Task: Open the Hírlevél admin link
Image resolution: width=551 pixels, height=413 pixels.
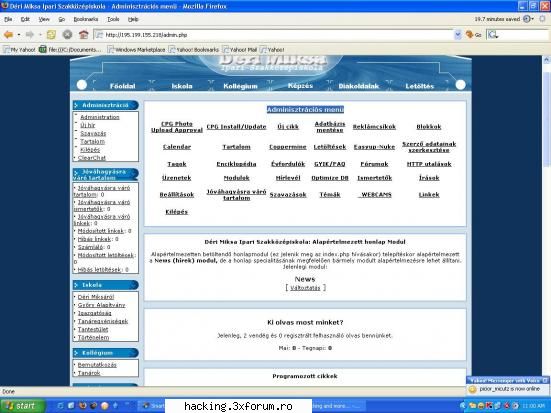Action: coord(288,178)
